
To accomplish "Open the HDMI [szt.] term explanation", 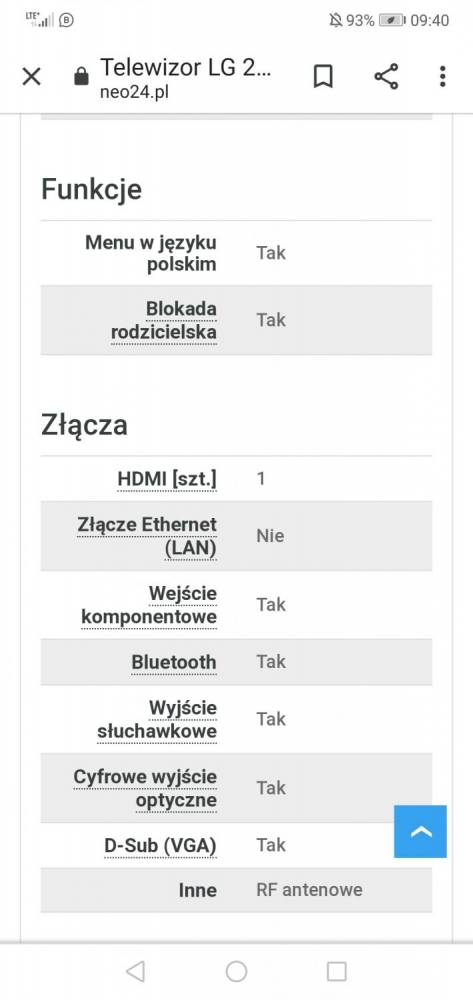I will tap(167, 479).
